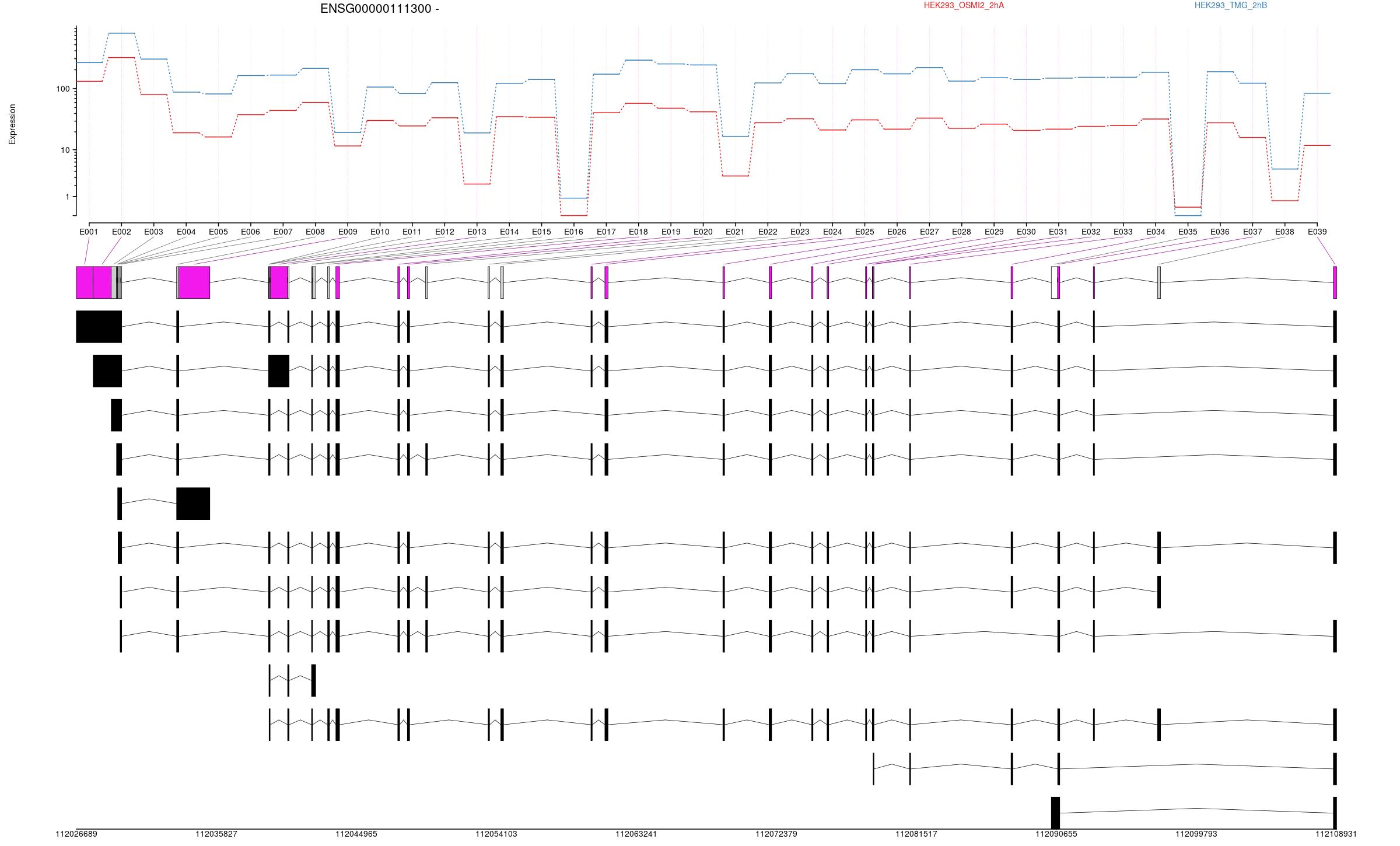Screen dimensions: 1400x846
Task: Pick exon label E021
Action: (735, 232)
